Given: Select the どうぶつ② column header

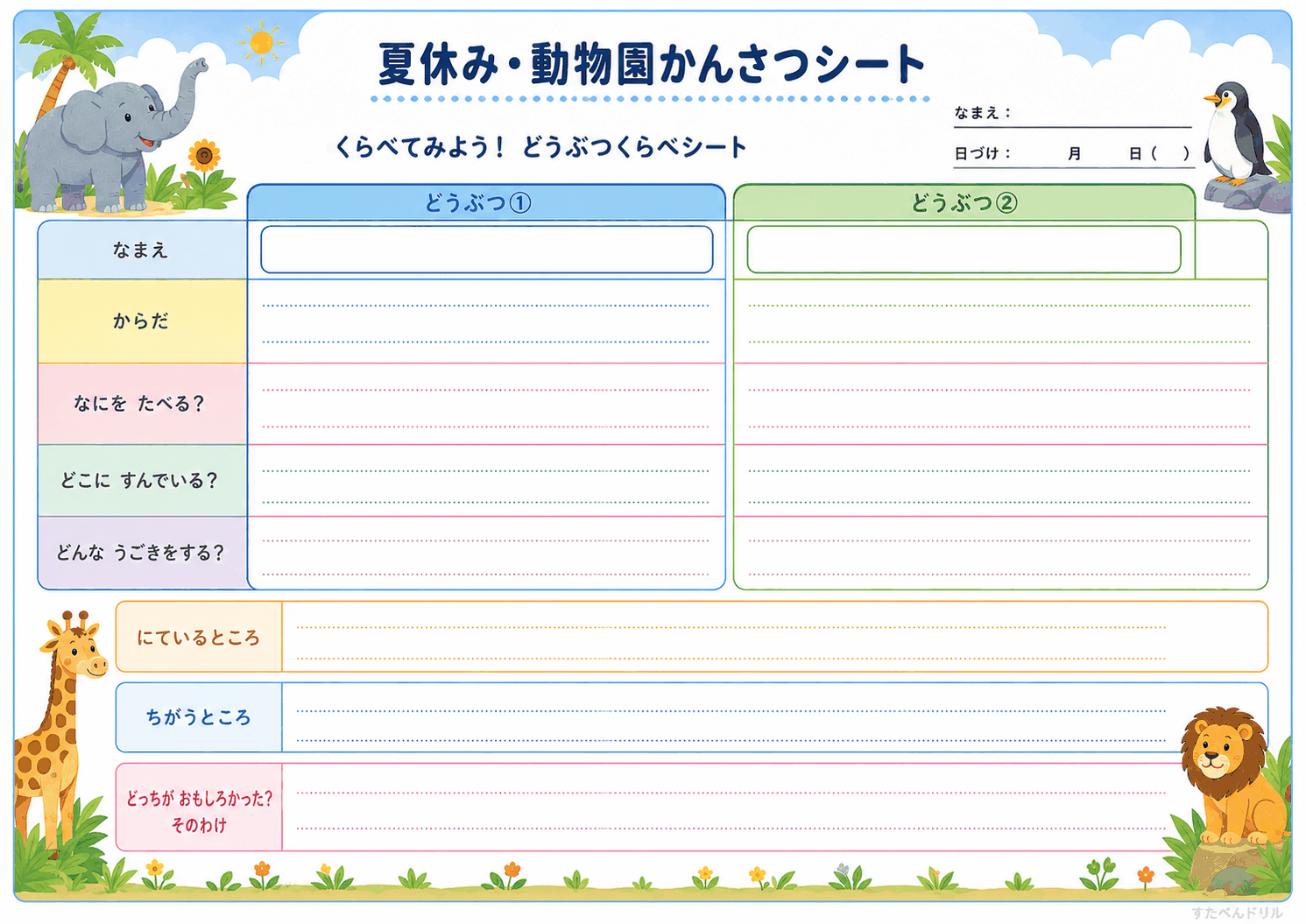Looking at the screenshot, I should (964, 202).
